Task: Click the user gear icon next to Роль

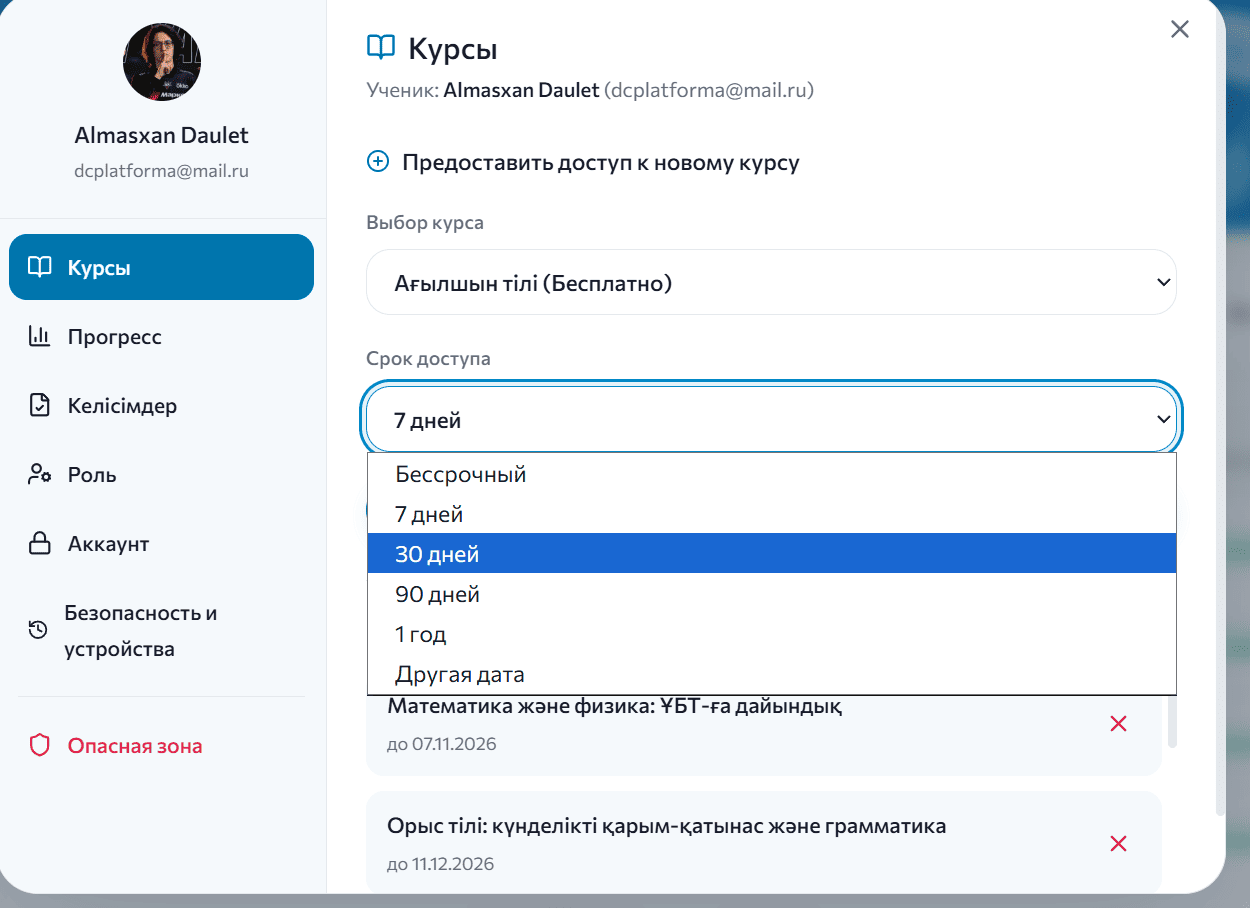Action: click(39, 474)
